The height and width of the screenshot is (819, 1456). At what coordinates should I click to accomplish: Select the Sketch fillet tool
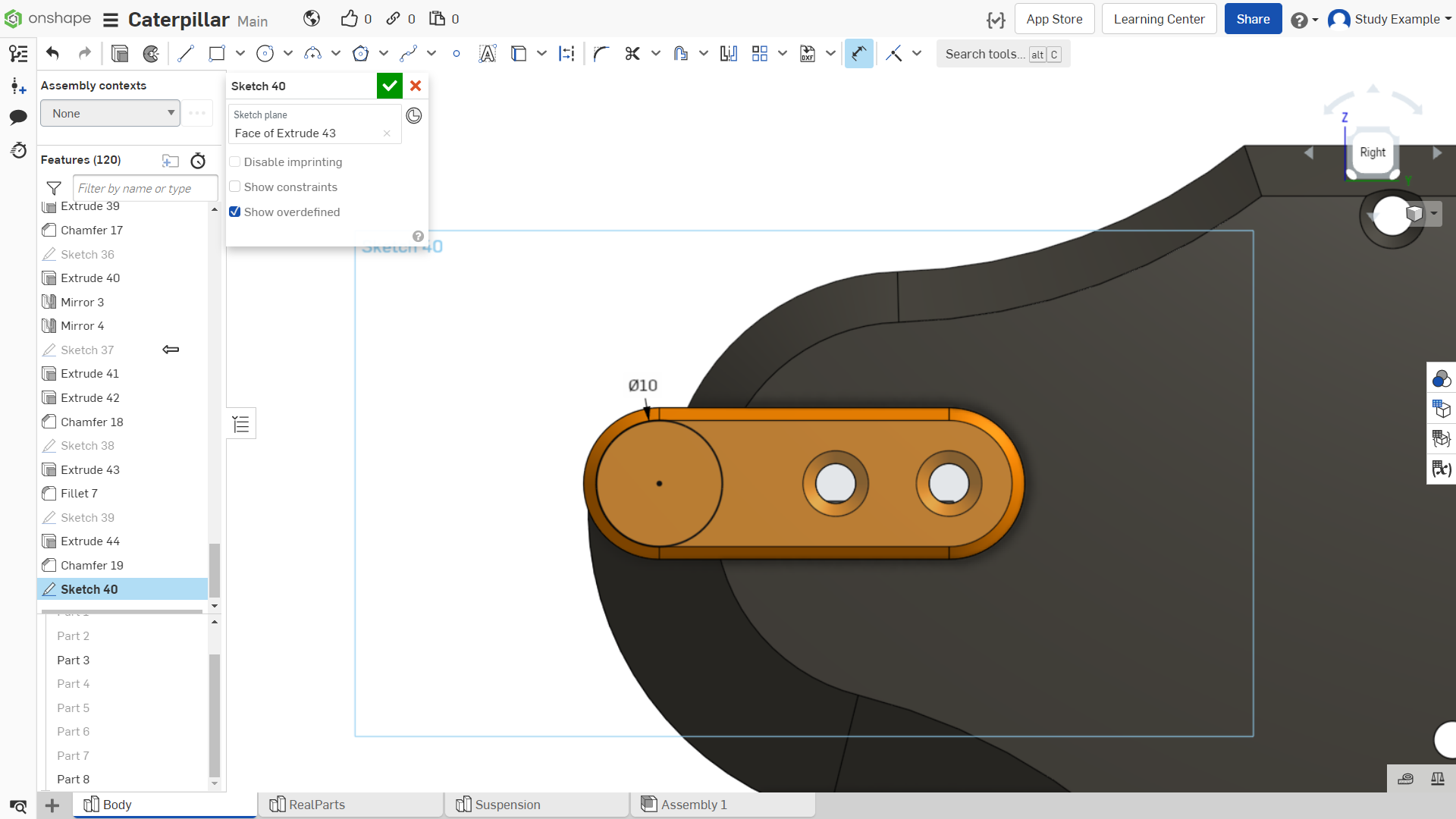point(601,54)
